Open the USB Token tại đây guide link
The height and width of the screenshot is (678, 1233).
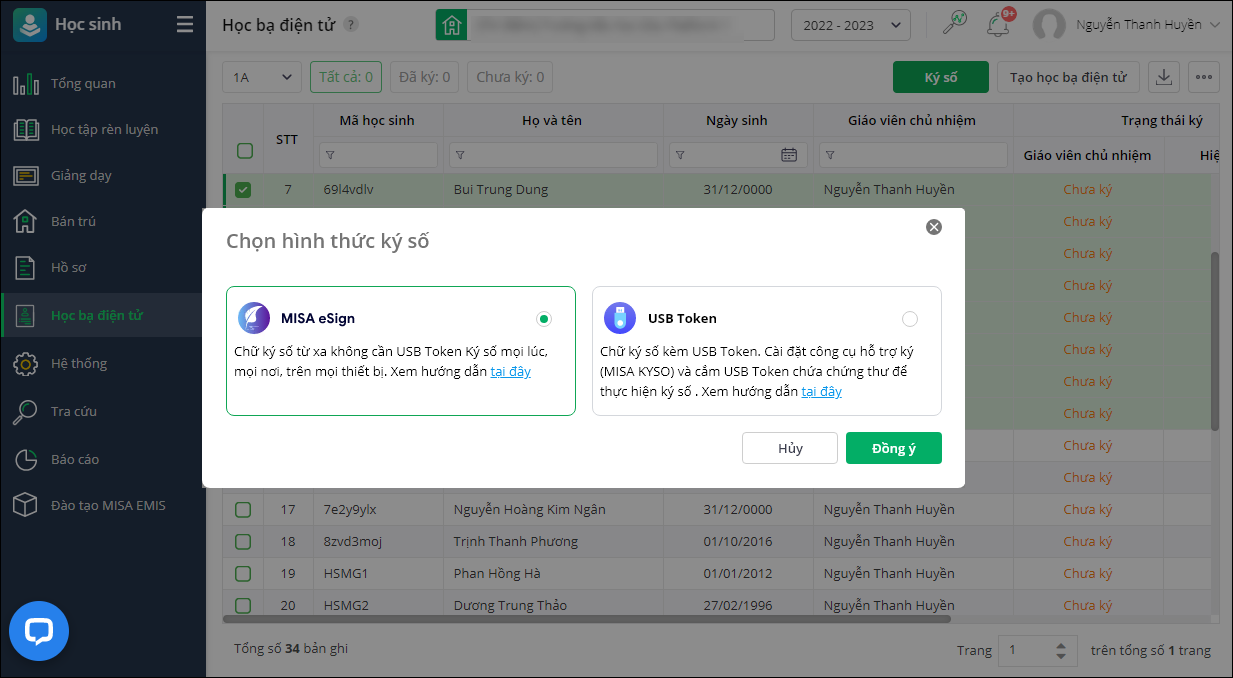(821, 392)
